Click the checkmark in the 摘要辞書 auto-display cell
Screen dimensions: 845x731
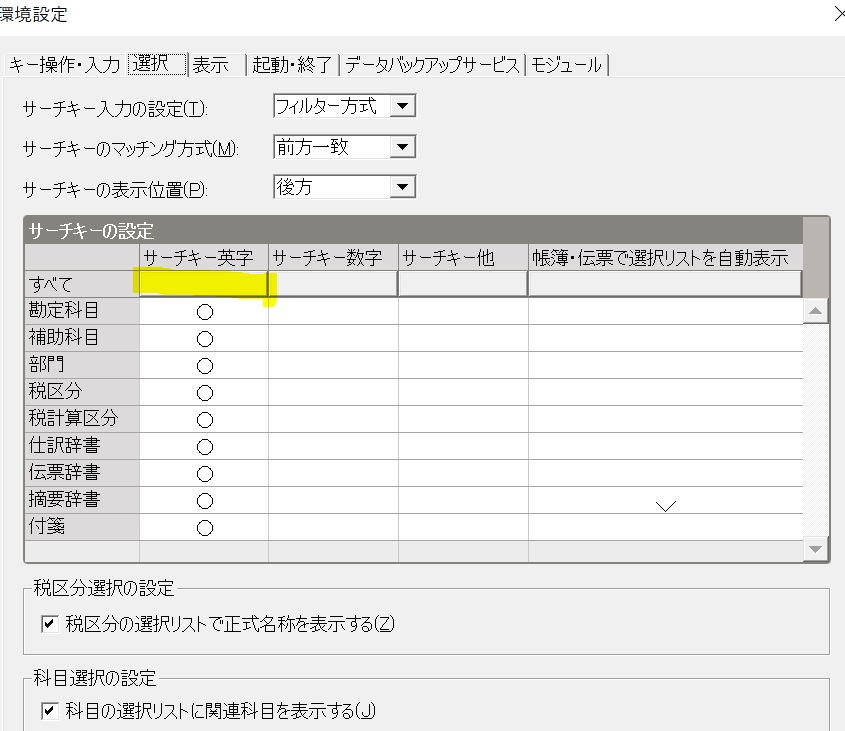tap(665, 505)
